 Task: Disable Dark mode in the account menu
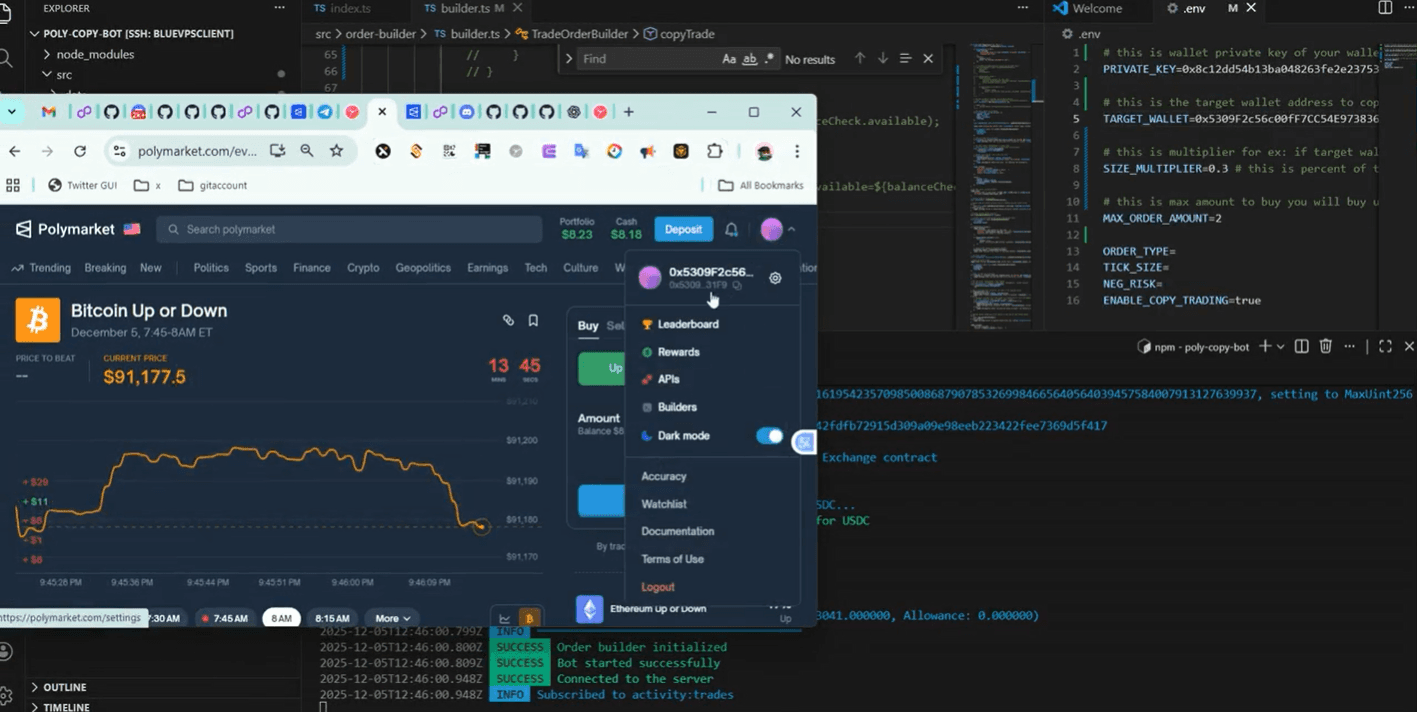[x=768, y=435]
